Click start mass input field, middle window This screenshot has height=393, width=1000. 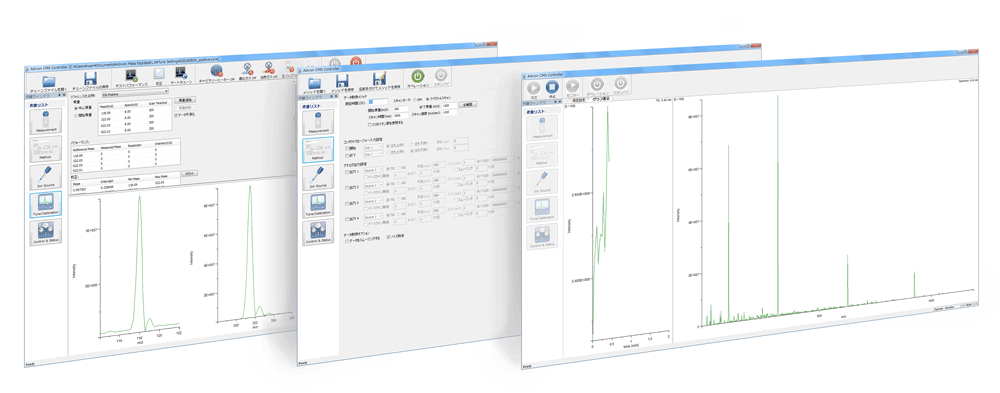point(401,108)
